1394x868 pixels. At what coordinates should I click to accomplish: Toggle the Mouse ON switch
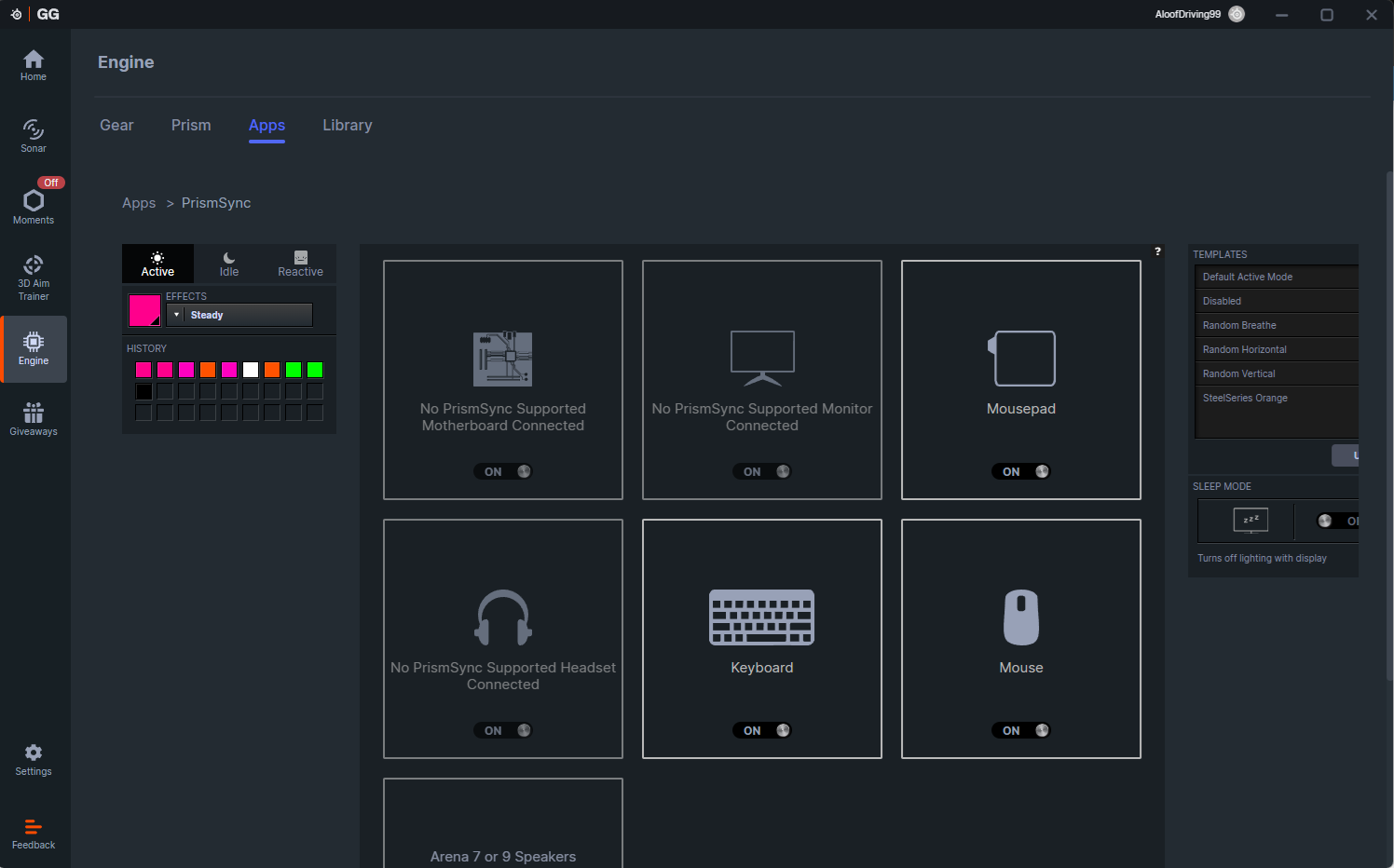coord(1021,730)
